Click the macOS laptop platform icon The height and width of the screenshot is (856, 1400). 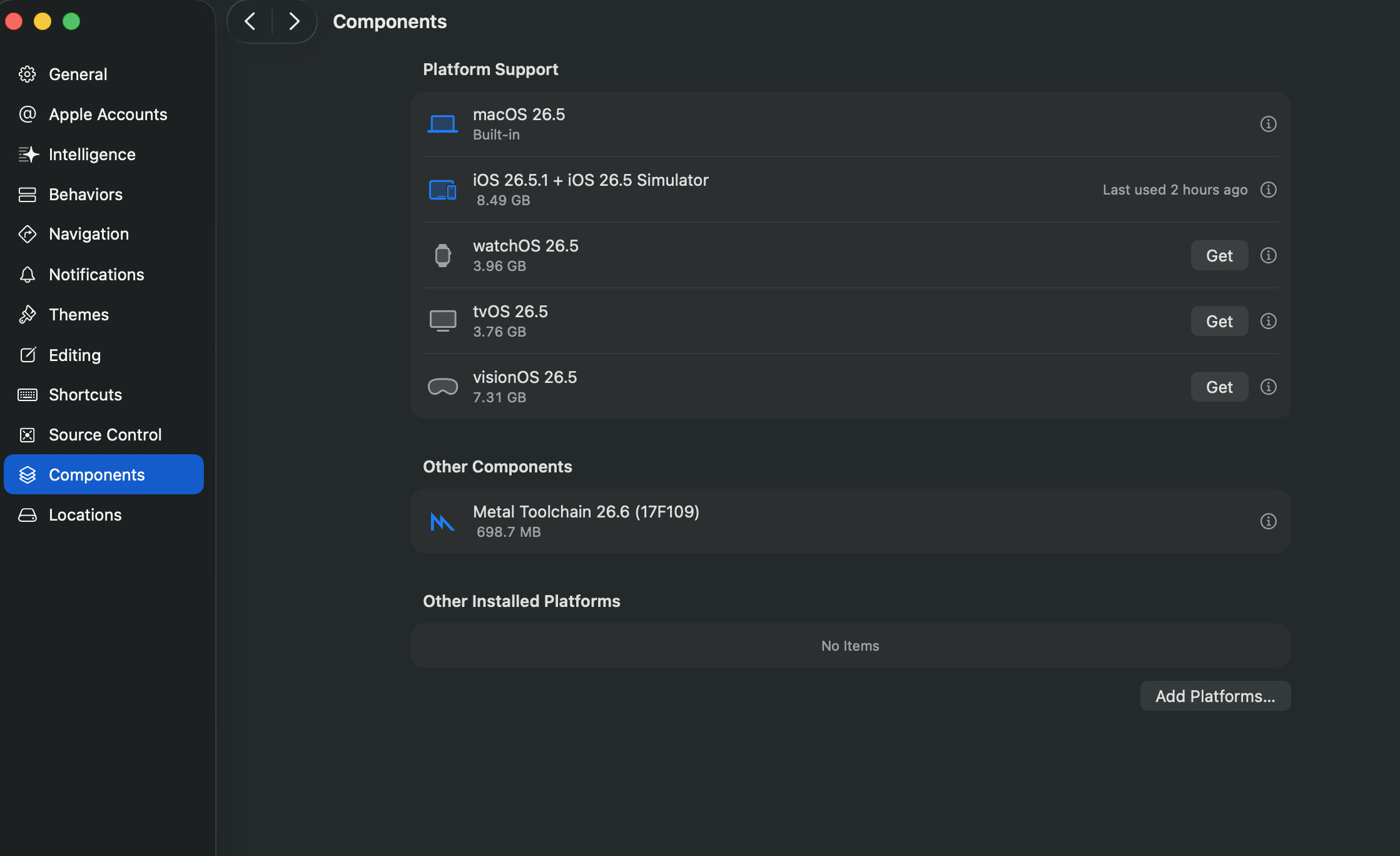[x=443, y=124]
